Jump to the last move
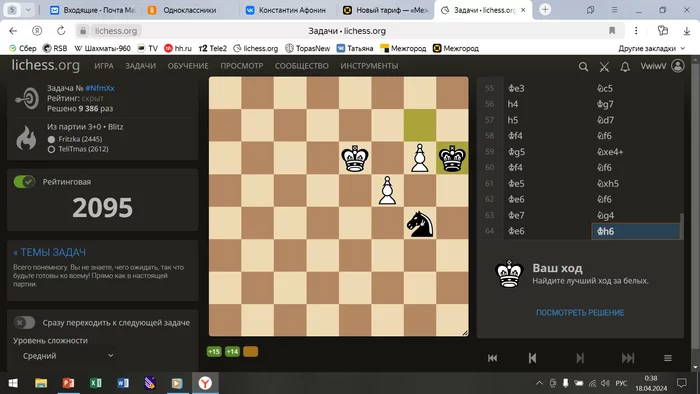 coord(628,358)
